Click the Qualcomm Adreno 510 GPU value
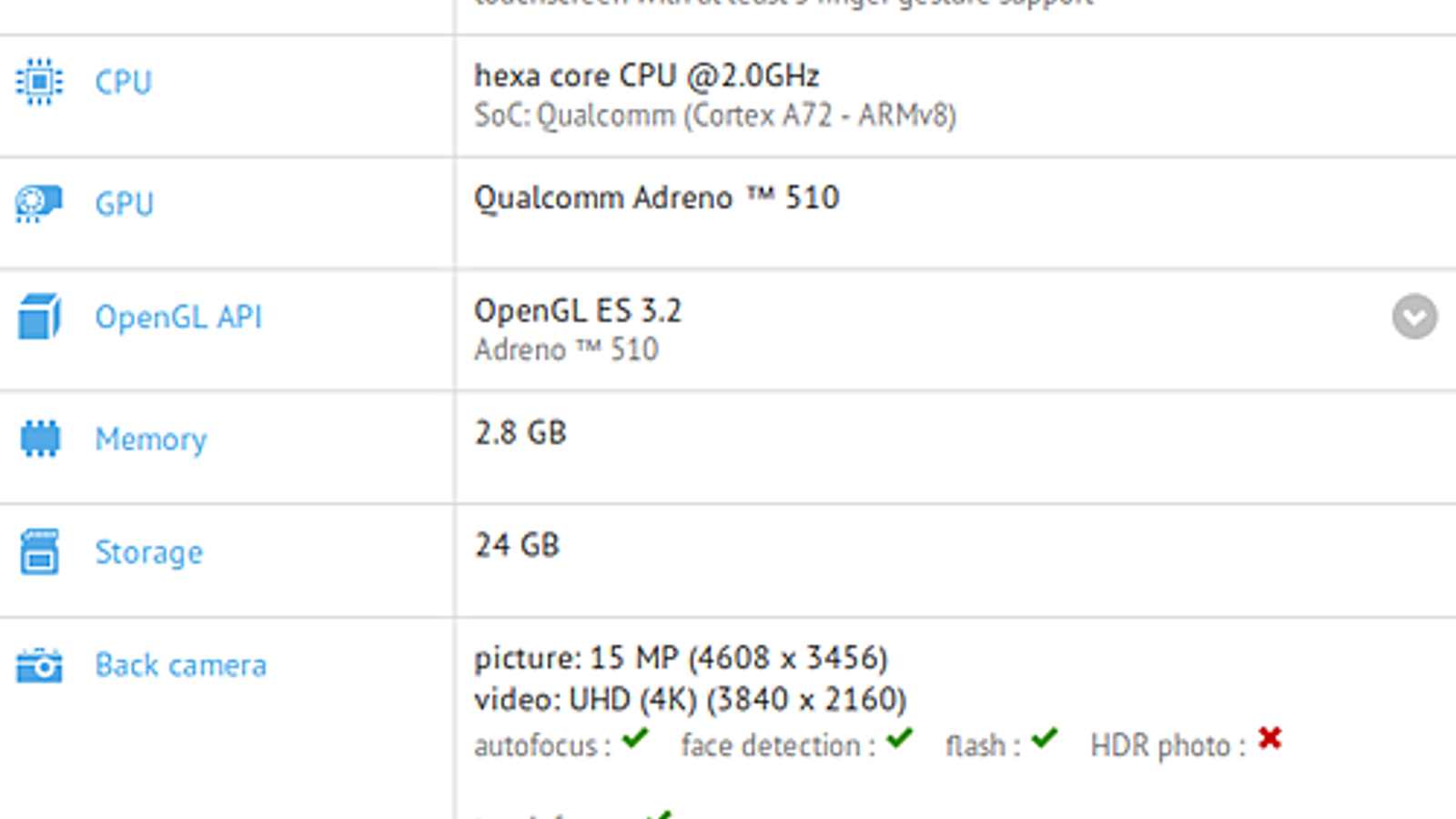Viewport: 1456px width, 819px height. tap(656, 197)
